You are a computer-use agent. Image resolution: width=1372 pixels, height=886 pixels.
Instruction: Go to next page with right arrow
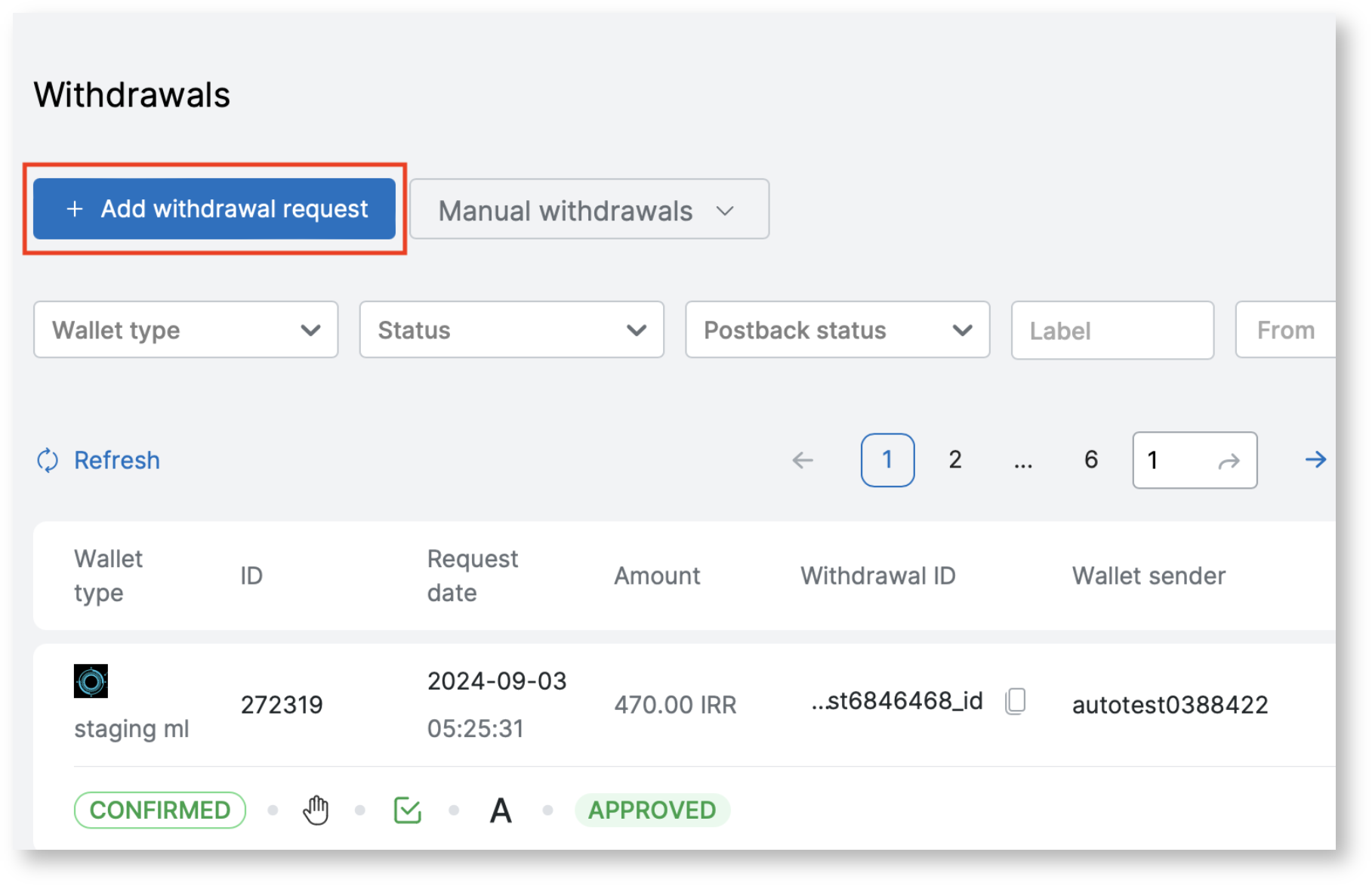(x=1315, y=459)
